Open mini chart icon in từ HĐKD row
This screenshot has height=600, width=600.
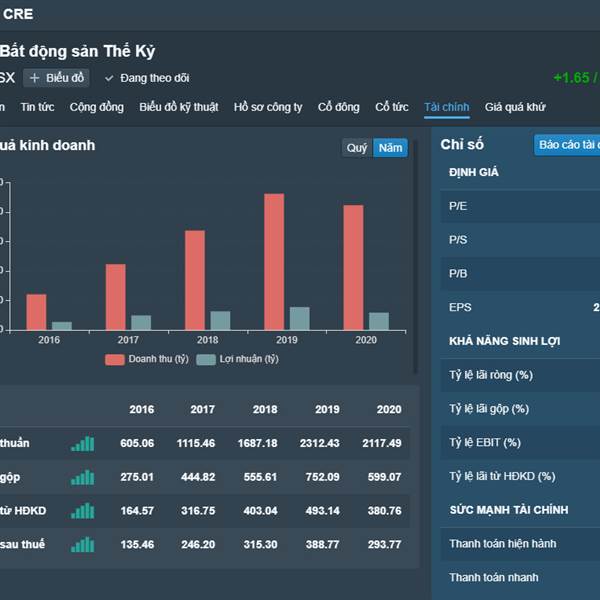coord(83,511)
